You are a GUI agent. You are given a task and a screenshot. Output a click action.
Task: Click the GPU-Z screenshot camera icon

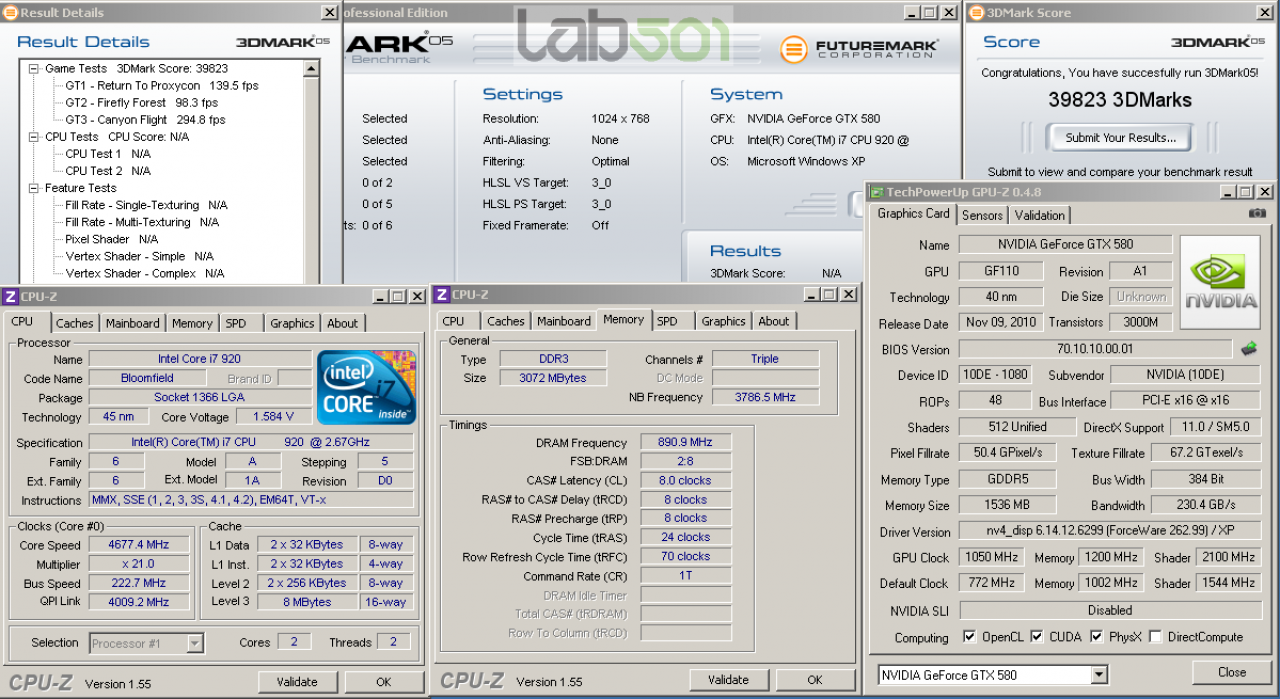click(1257, 213)
